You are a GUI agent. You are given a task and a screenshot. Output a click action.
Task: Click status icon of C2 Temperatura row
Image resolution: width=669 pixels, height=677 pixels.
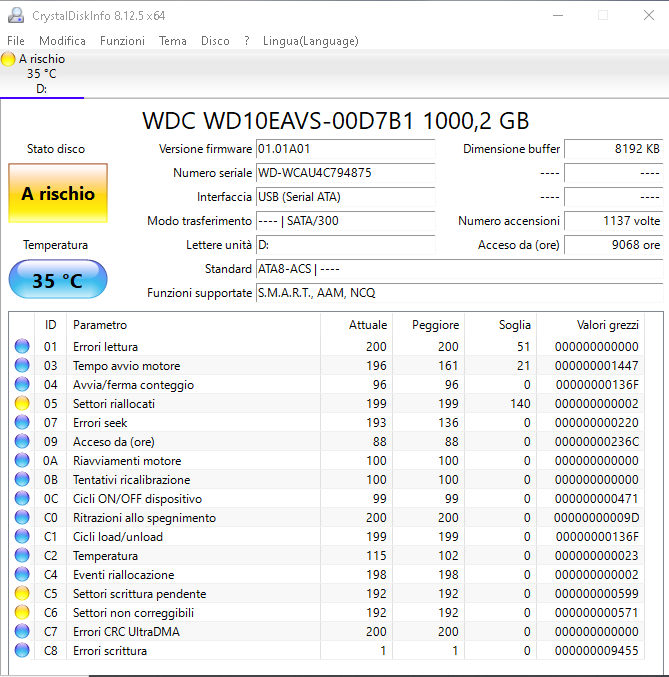click(x=22, y=555)
